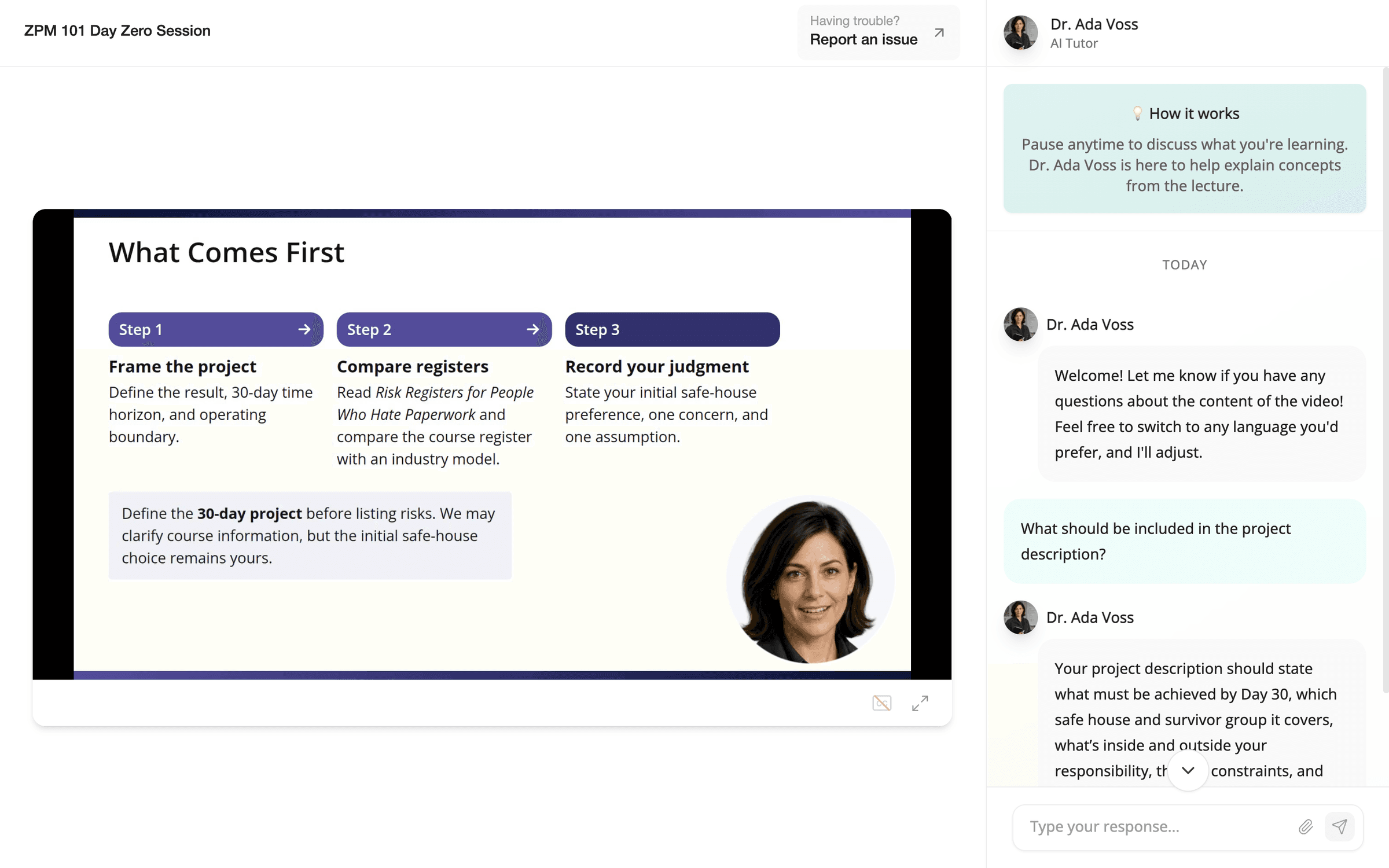Viewport: 1389px width, 868px height.
Task: Click the What Comes First slide heading
Action: pos(226,252)
